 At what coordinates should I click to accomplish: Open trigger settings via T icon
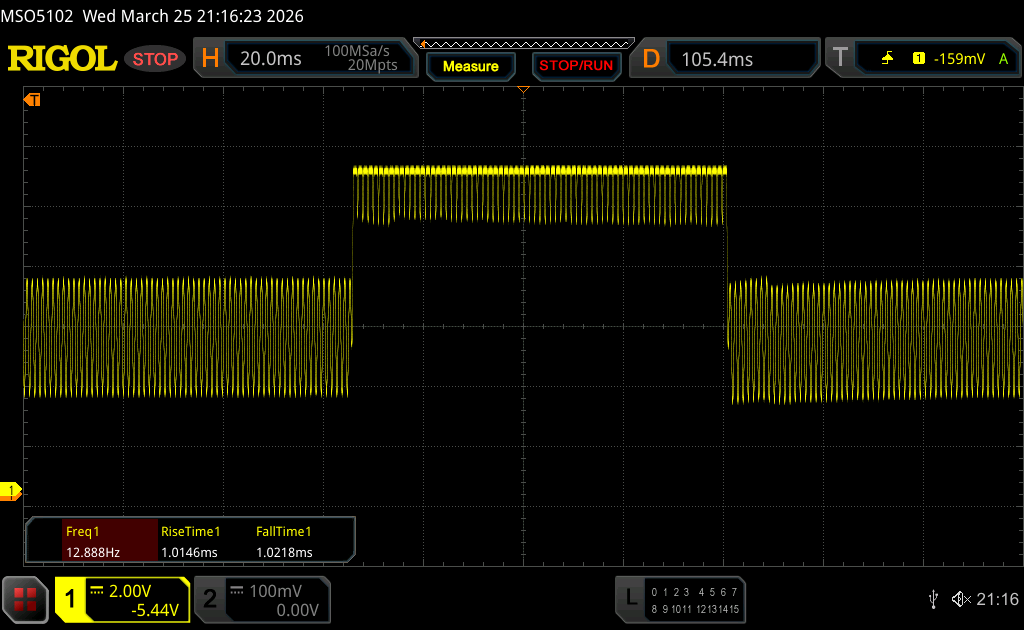coord(840,59)
